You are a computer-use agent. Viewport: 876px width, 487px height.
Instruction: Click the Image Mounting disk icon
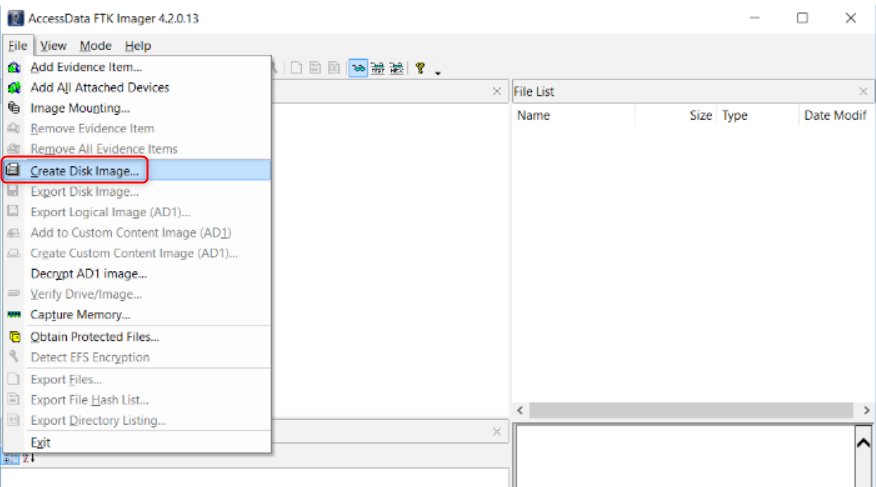coord(14,108)
